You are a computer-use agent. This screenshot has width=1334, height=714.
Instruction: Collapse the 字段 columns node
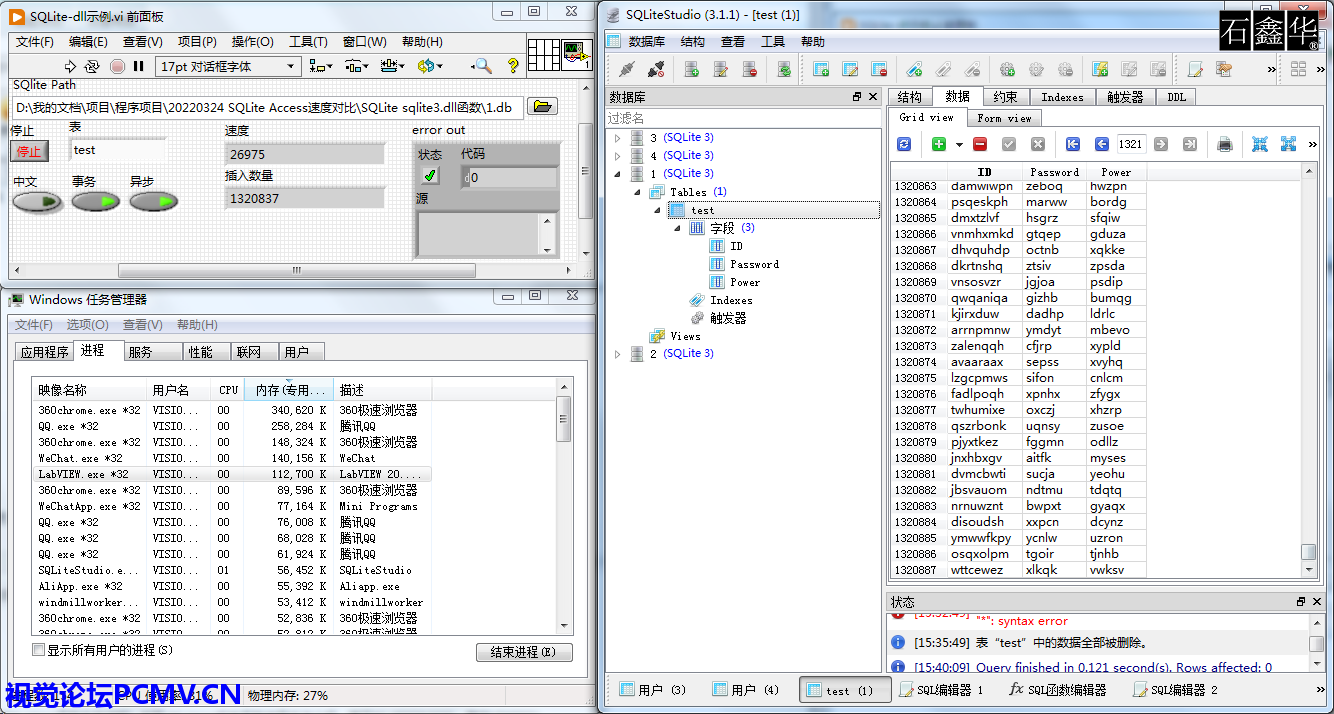[x=678, y=228]
